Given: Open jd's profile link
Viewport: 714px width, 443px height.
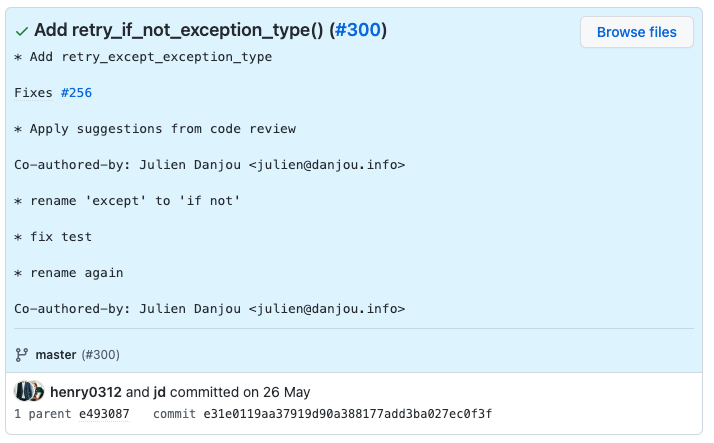Looking at the screenshot, I should (159, 392).
